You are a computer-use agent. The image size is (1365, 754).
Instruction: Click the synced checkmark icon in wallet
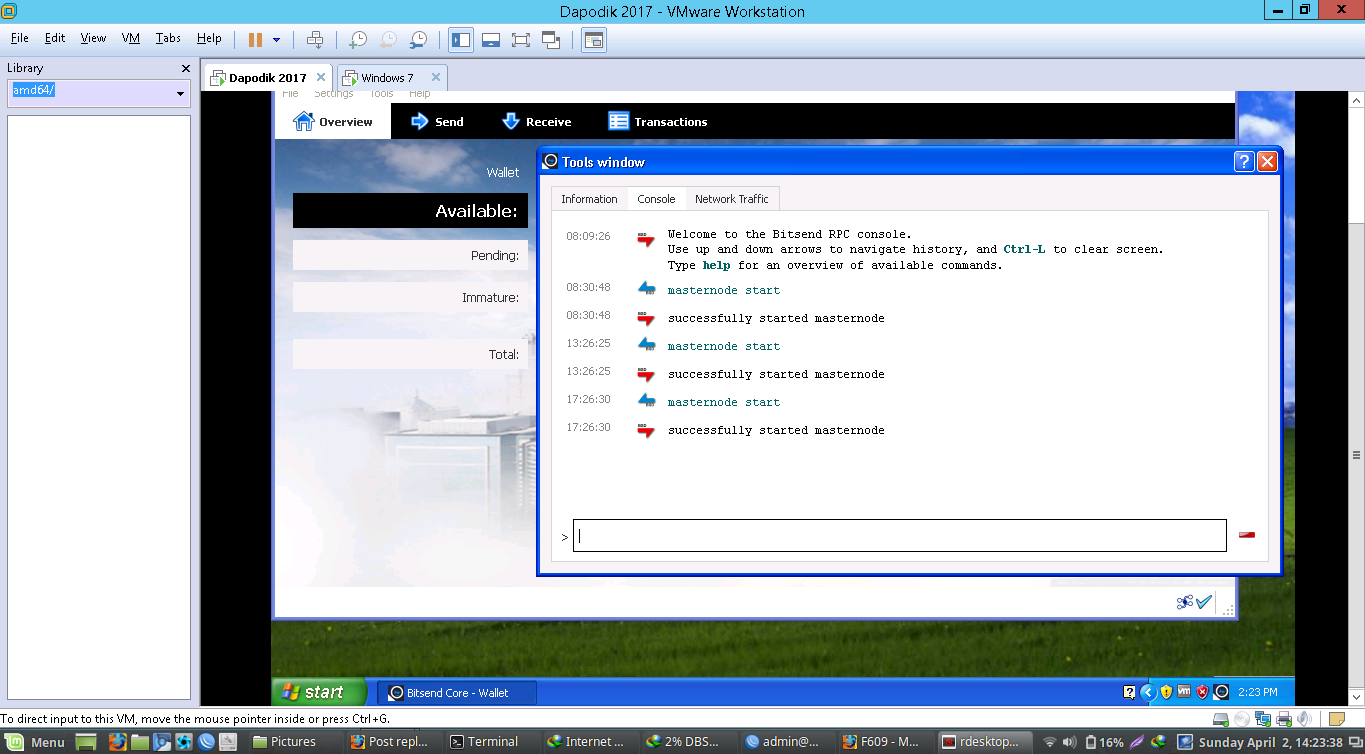click(1204, 602)
